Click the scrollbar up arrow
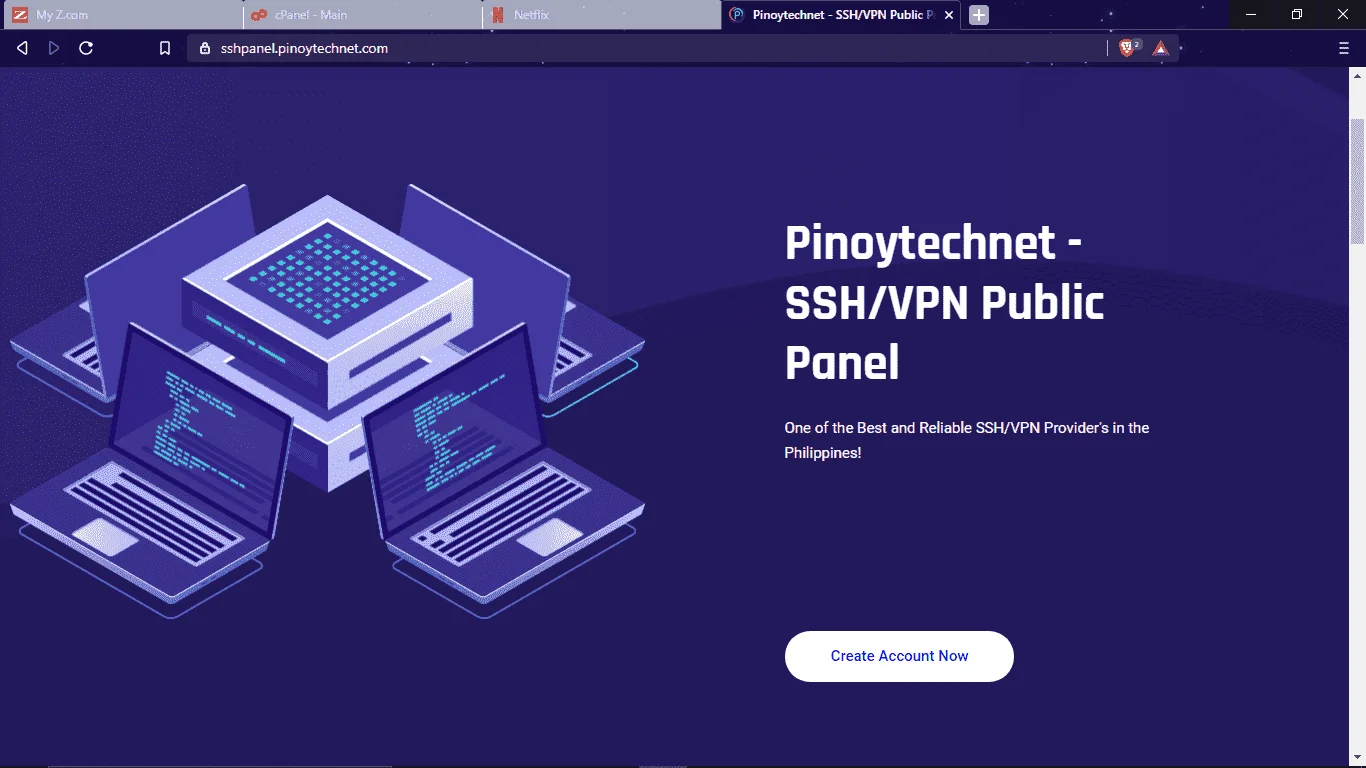 (x=1357, y=76)
